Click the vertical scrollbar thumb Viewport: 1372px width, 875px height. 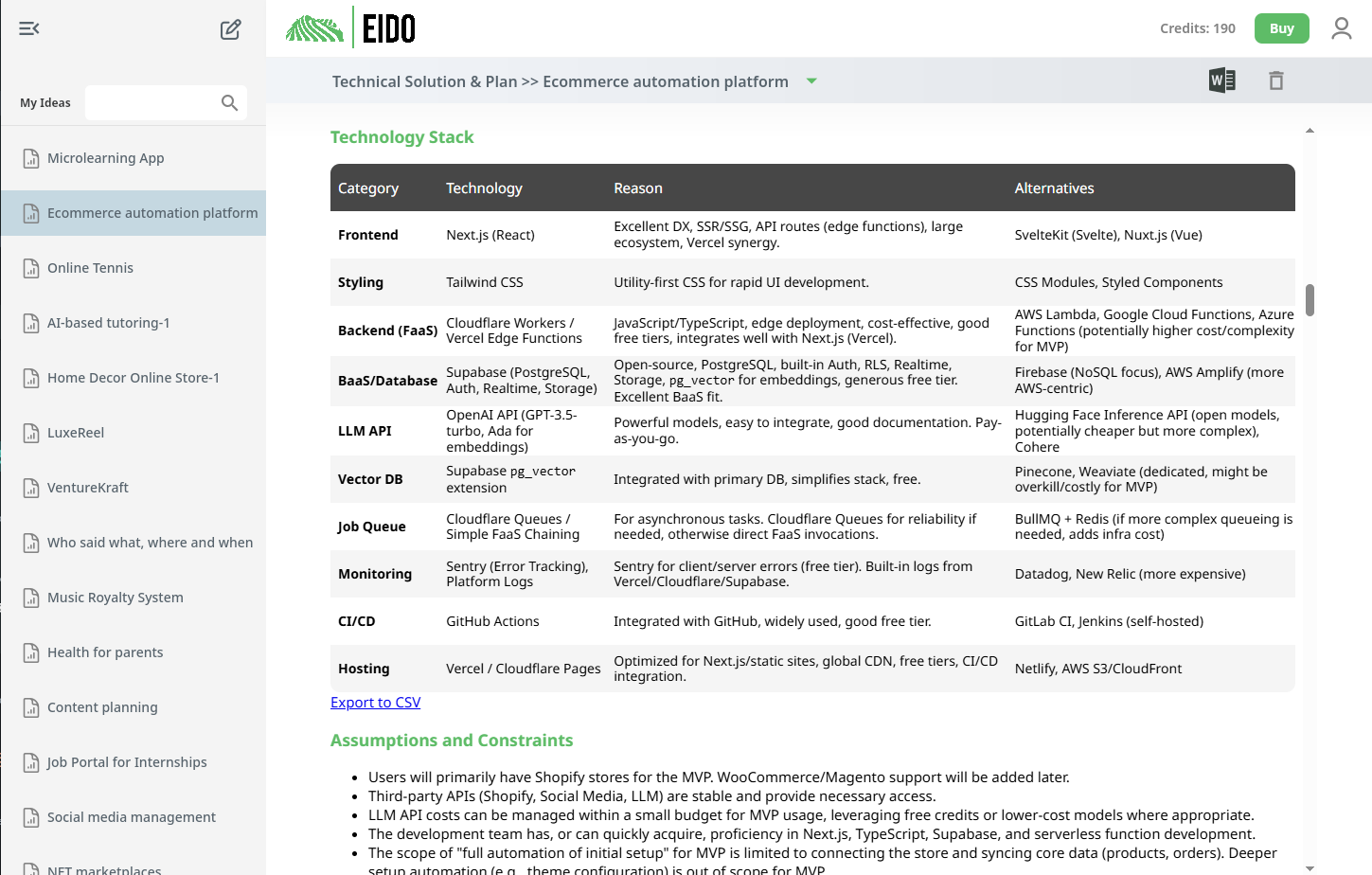(x=1310, y=298)
